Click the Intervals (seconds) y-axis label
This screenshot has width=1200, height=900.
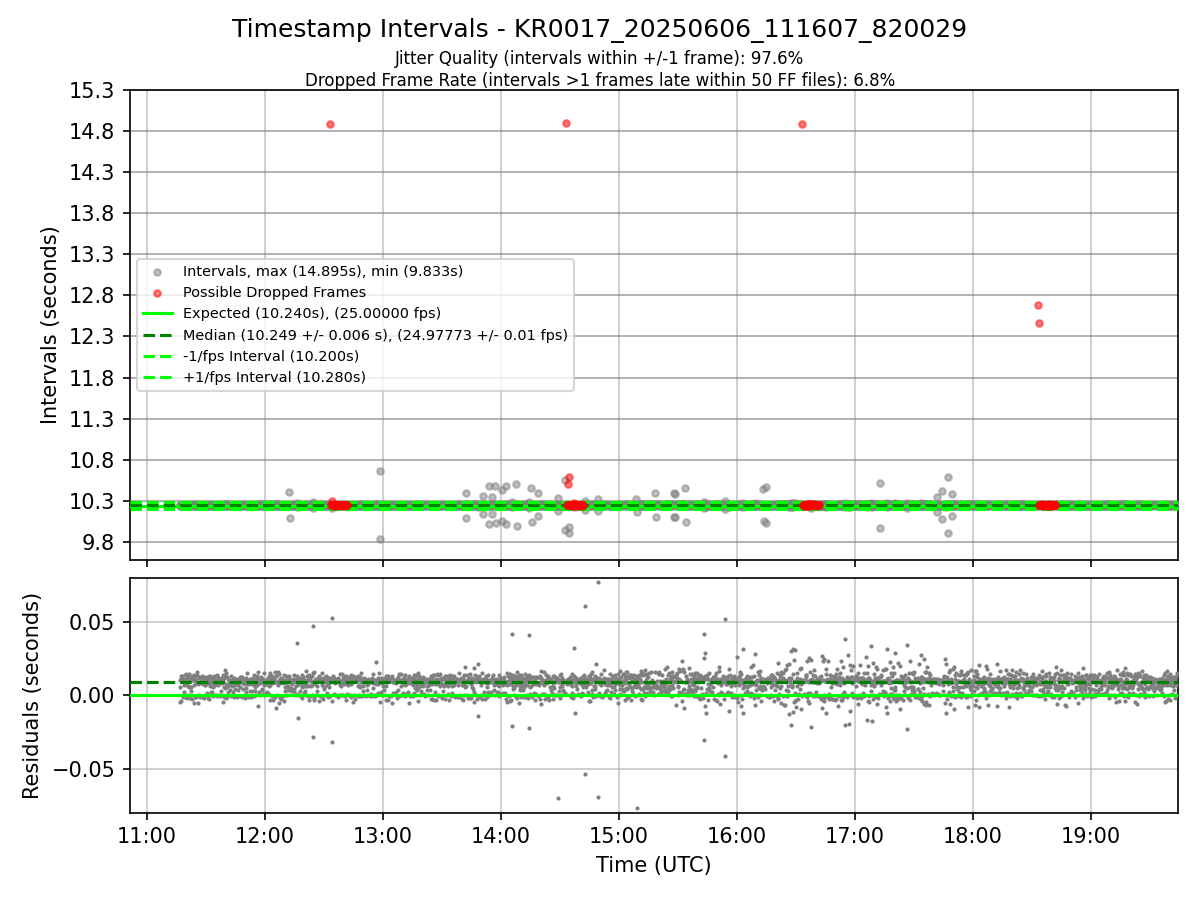pyautogui.click(x=50, y=325)
